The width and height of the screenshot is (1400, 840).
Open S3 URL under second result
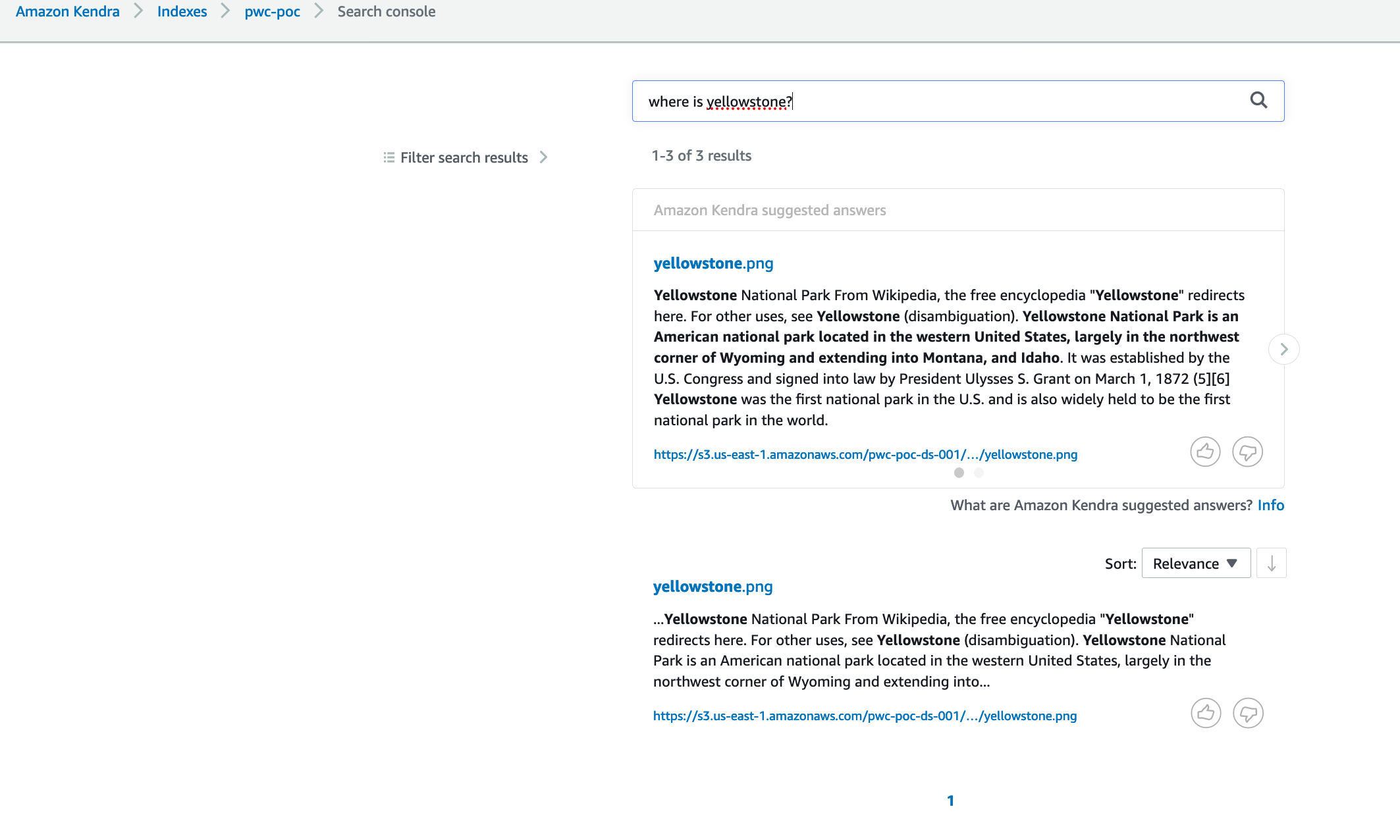click(865, 716)
